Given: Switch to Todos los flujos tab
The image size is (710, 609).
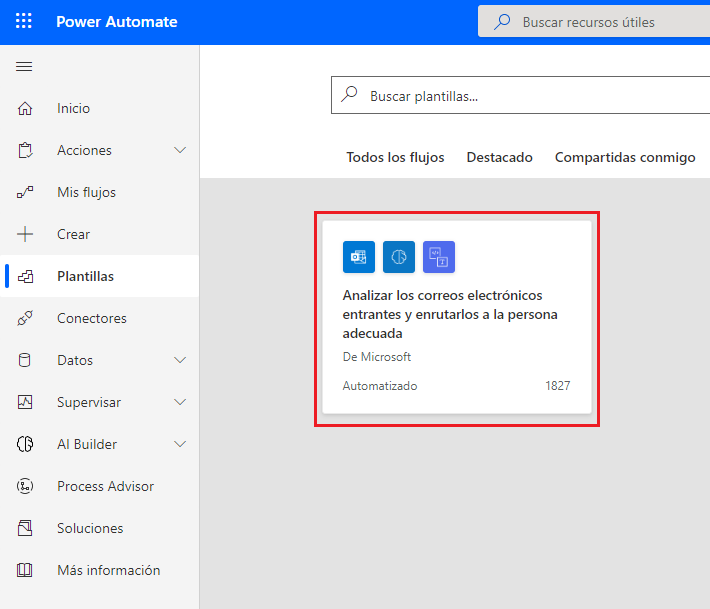Looking at the screenshot, I should click(x=395, y=157).
